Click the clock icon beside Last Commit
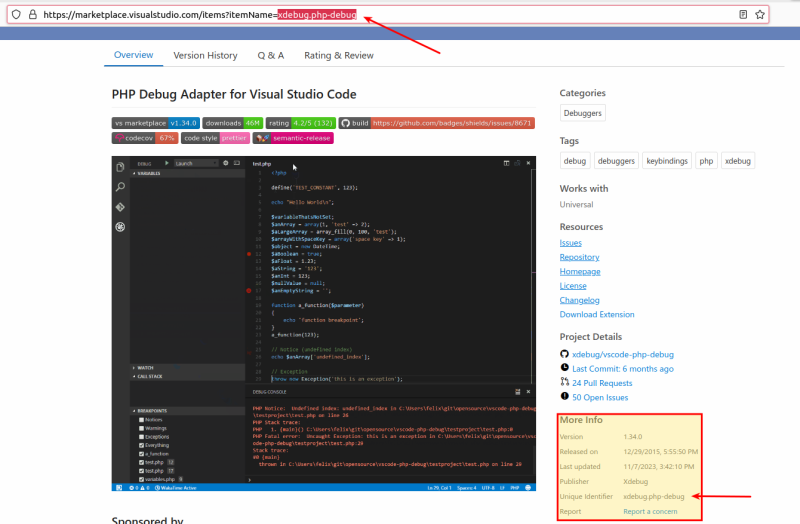 [x=564, y=367]
